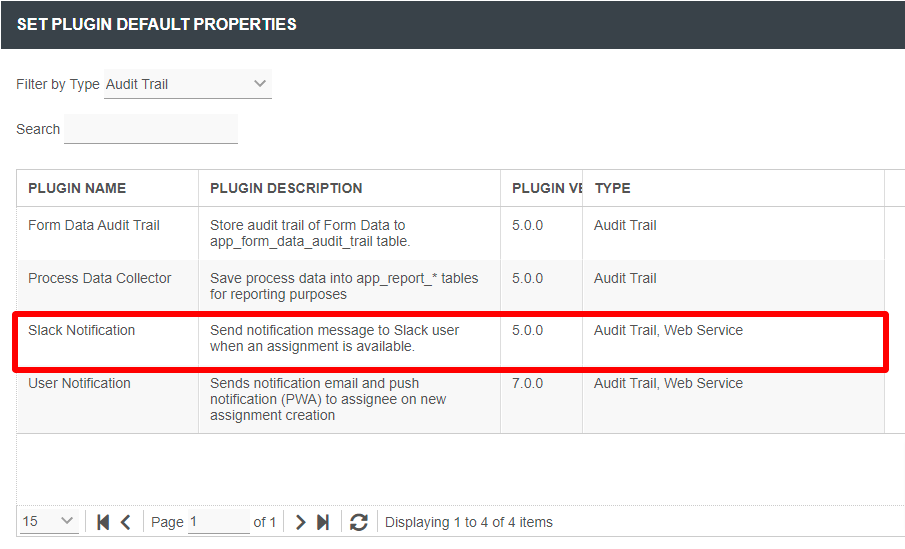Click Slack Notification description cell

click(x=334, y=338)
